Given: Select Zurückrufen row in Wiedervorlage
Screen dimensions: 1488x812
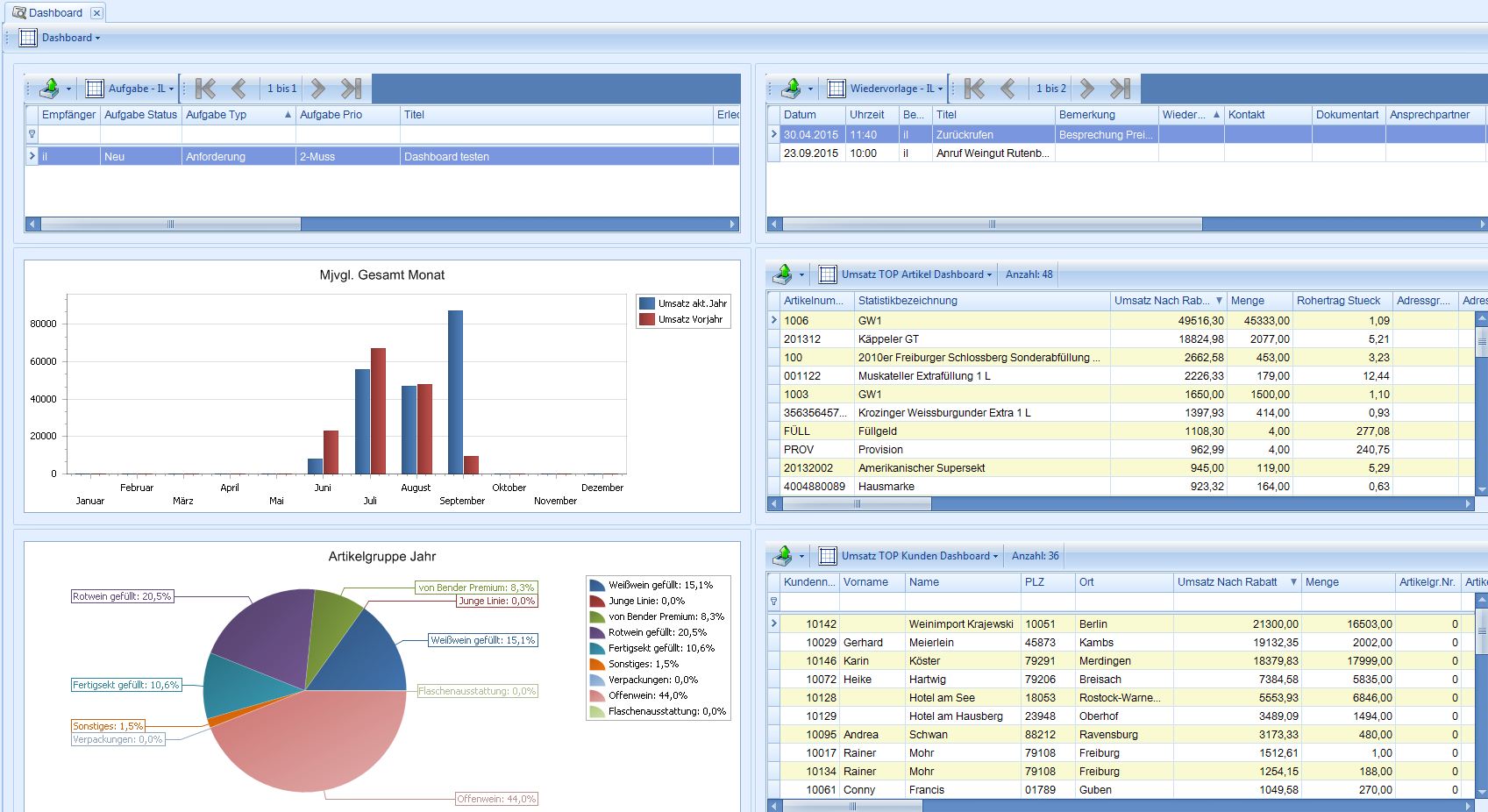Looking at the screenshot, I should (x=1127, y=134).
